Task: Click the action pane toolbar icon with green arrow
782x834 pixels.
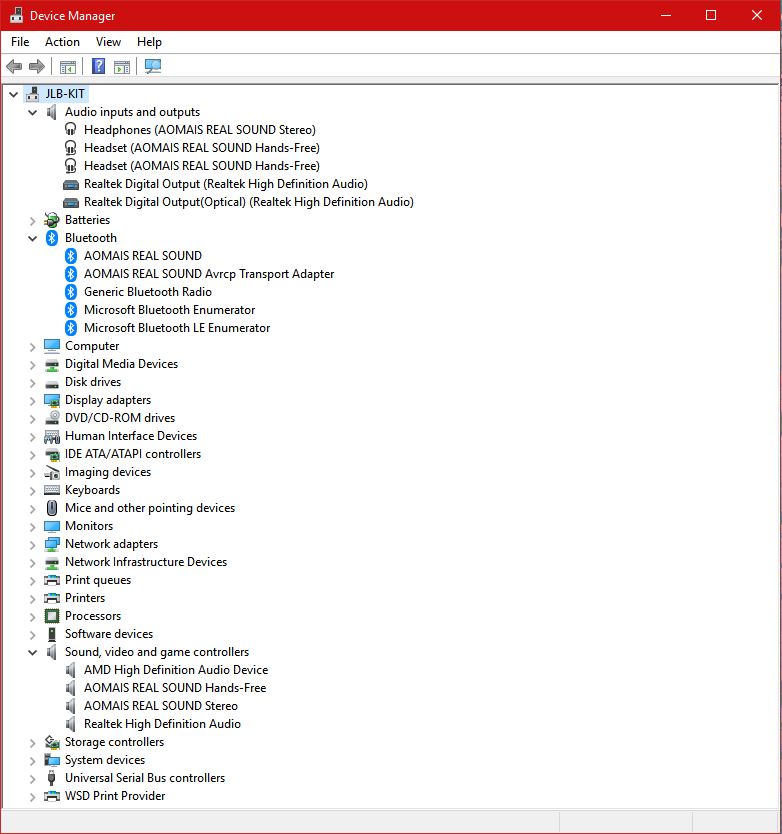Action: 122,67
